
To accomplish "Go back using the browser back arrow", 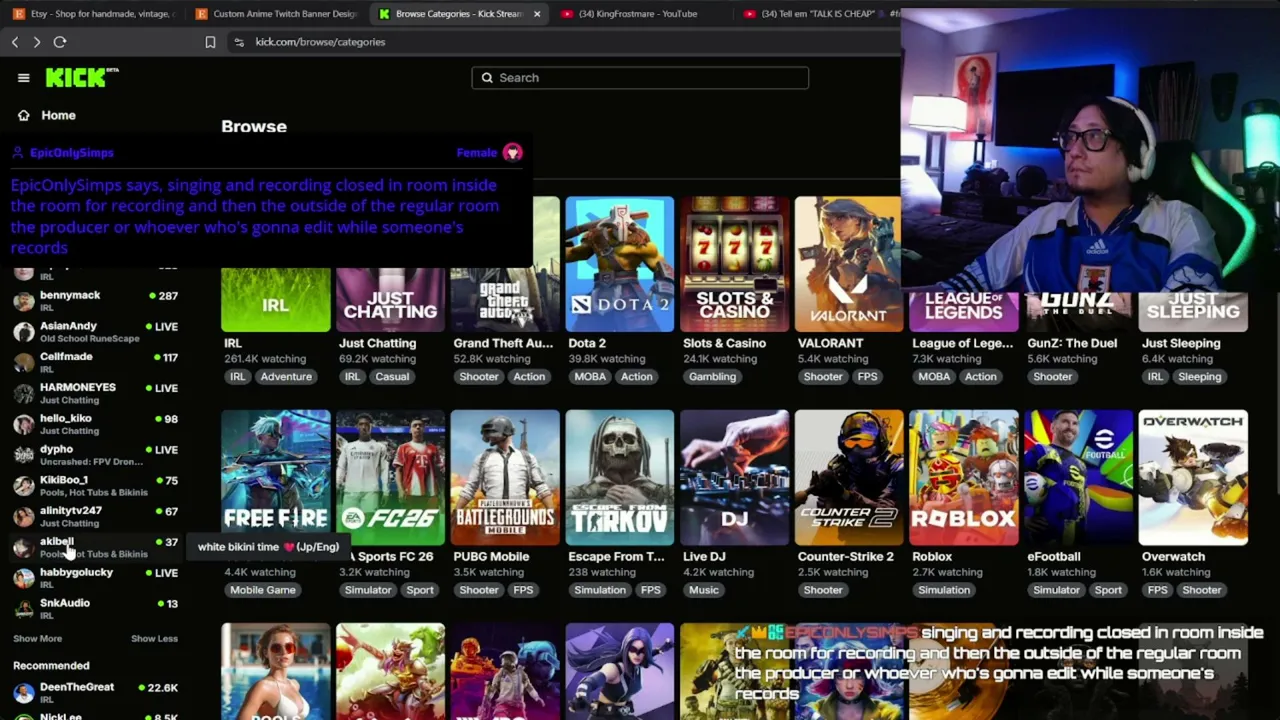I will [15, 42].
